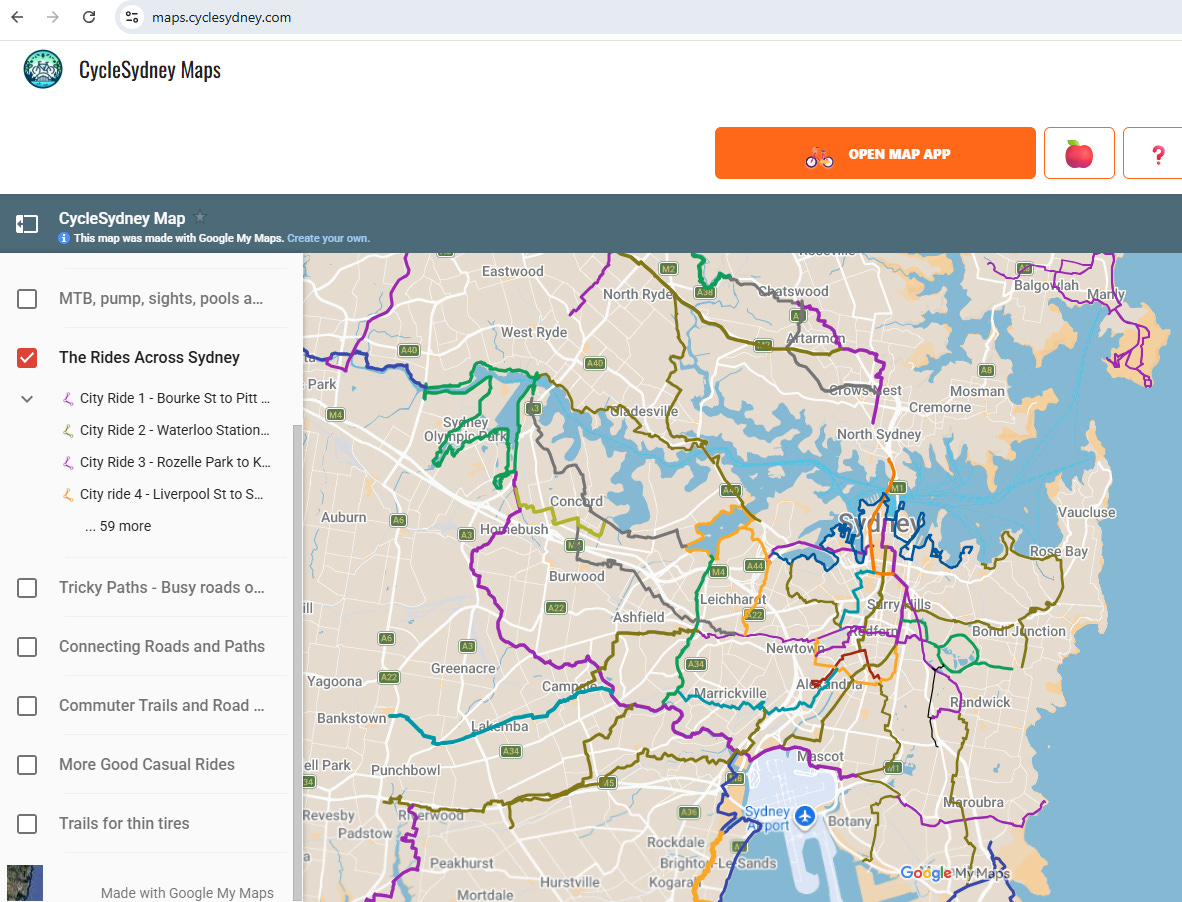Screen dimensions: 1182x902
Task: Click the OPEN MAP APP button
Action: click(874, 153)
